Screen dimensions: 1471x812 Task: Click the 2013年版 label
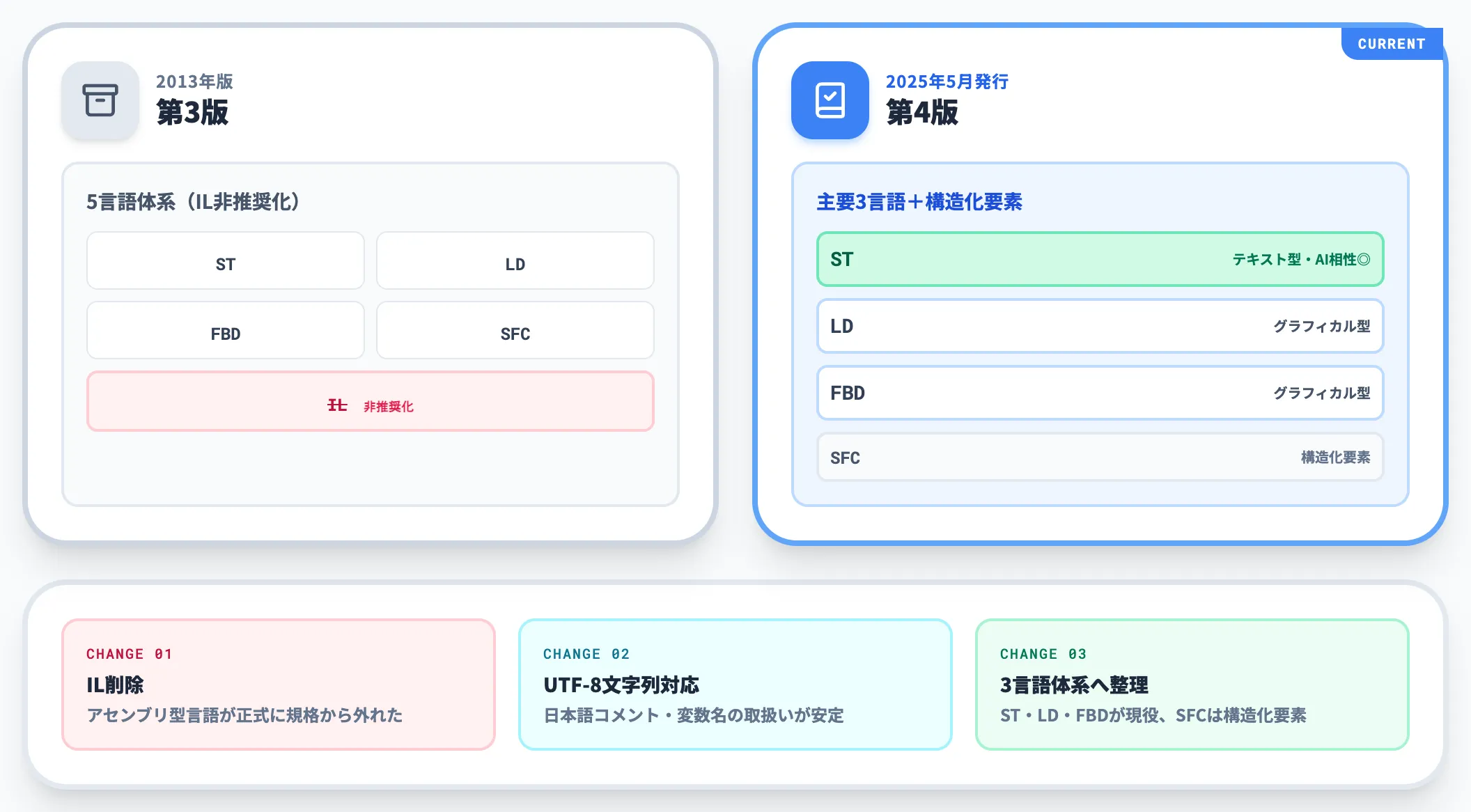click(194, 81)
